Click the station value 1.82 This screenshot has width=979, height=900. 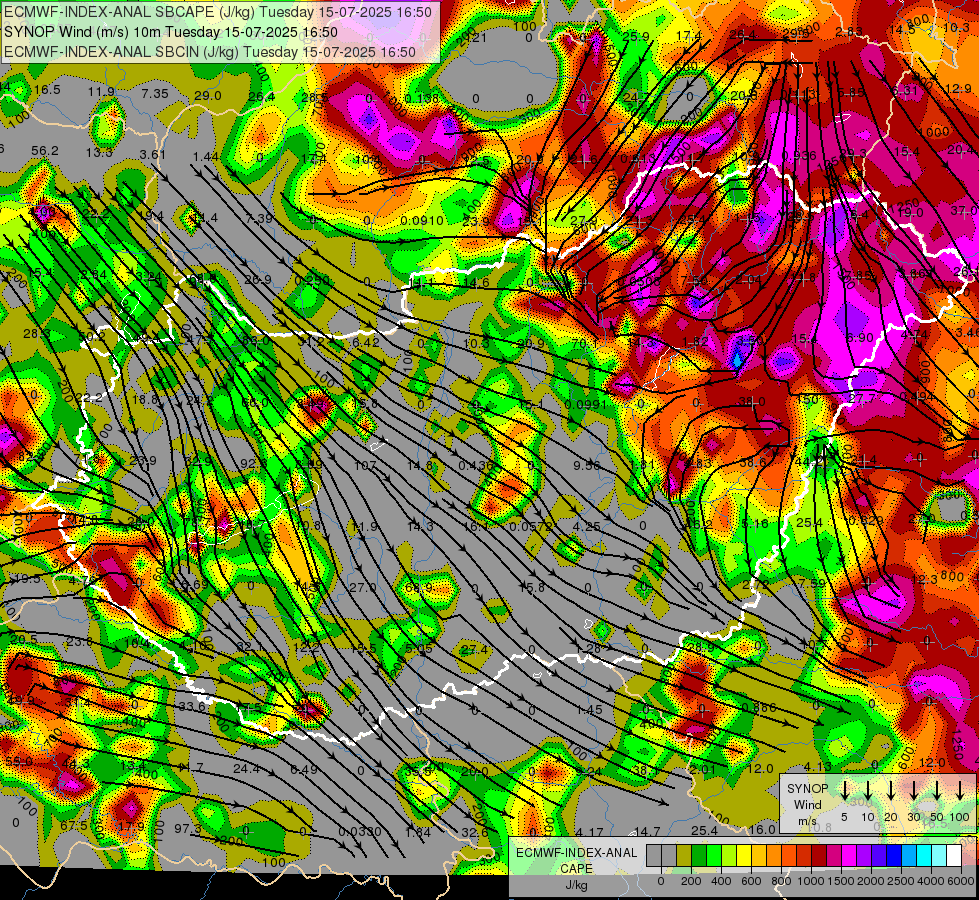tap(696, 342)
